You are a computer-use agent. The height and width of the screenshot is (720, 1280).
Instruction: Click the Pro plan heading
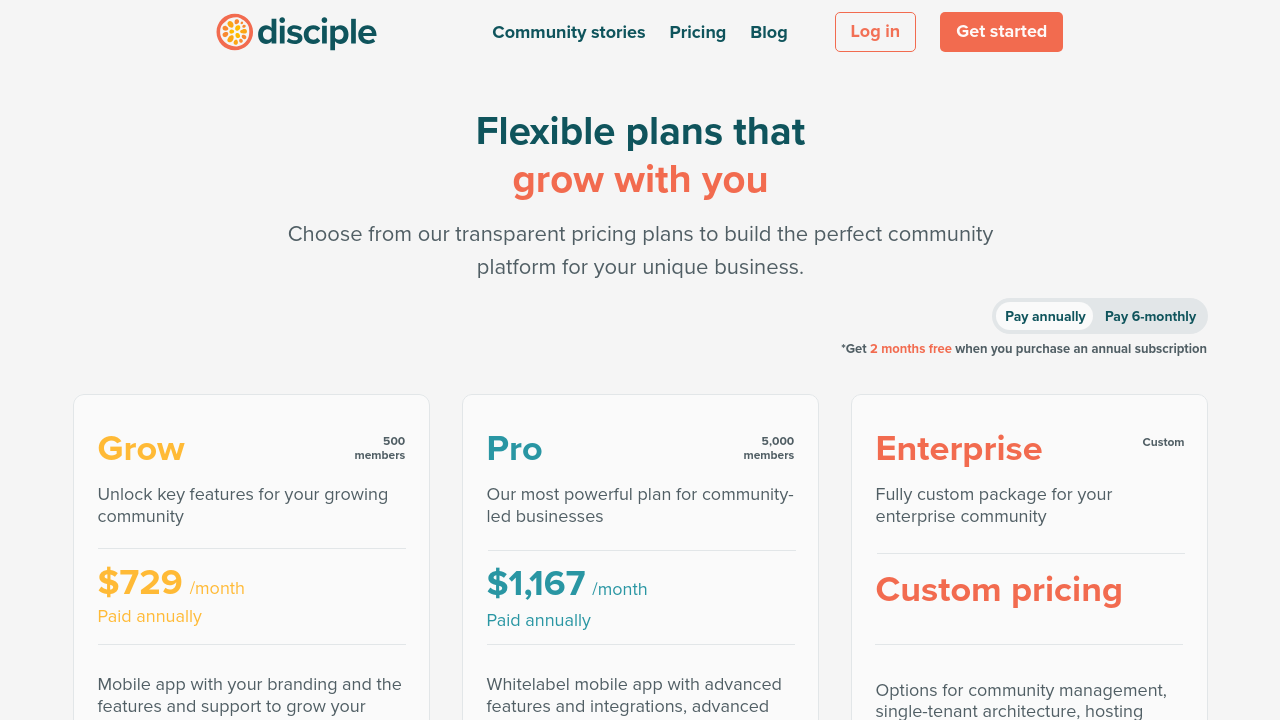click(x=514, y=448)
